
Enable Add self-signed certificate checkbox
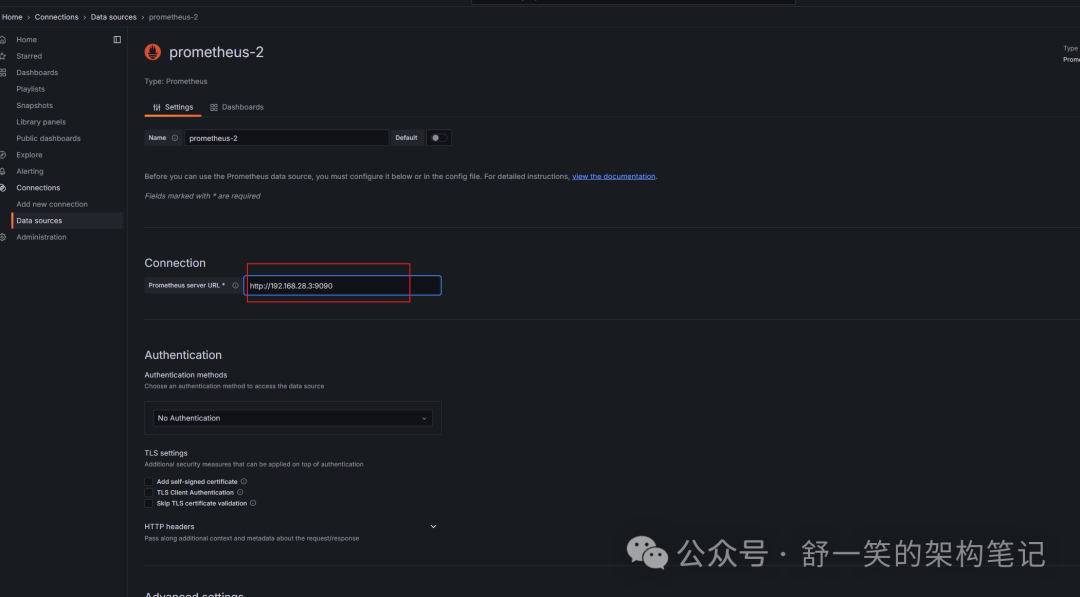pos(149,482)
